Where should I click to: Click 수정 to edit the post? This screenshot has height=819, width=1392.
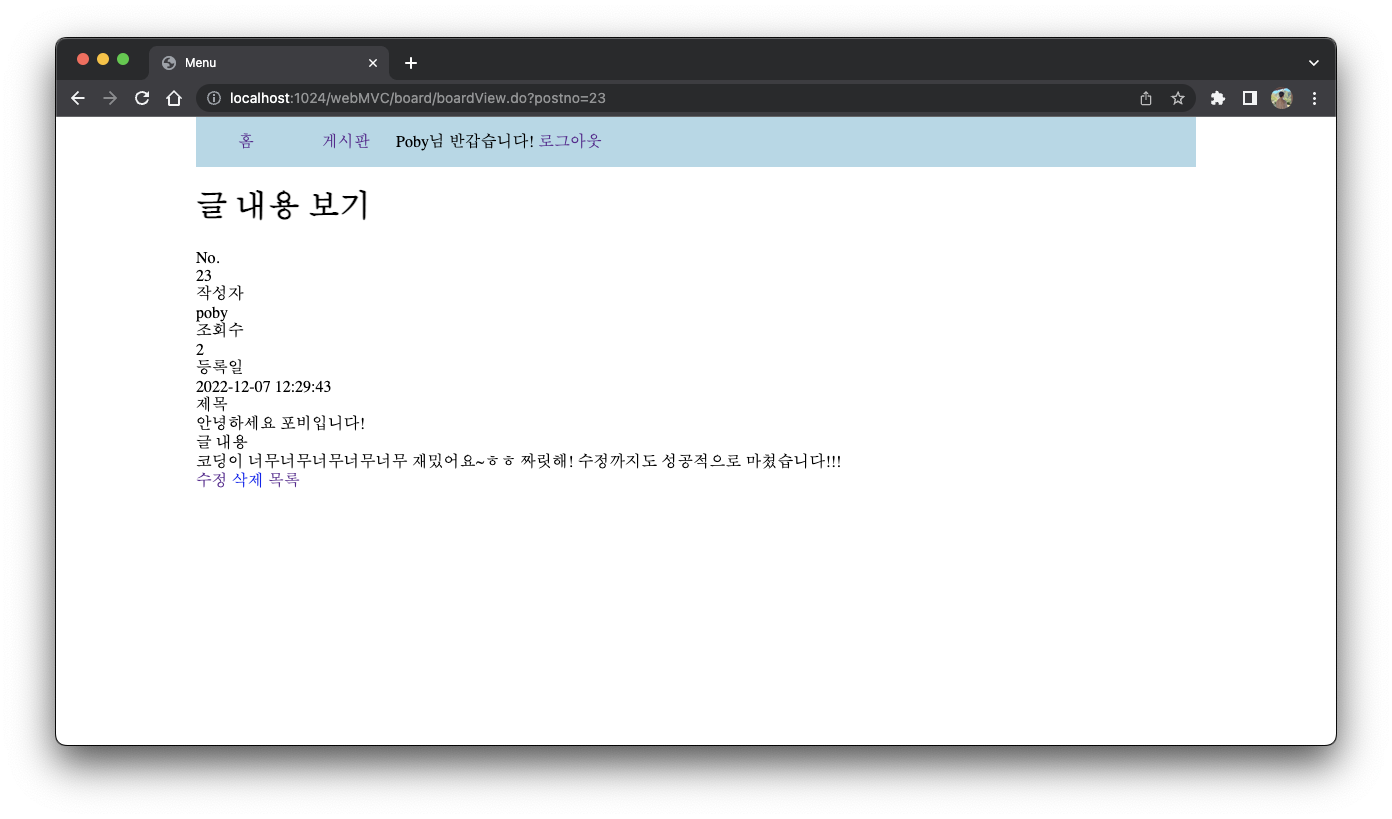coord(212,480)
